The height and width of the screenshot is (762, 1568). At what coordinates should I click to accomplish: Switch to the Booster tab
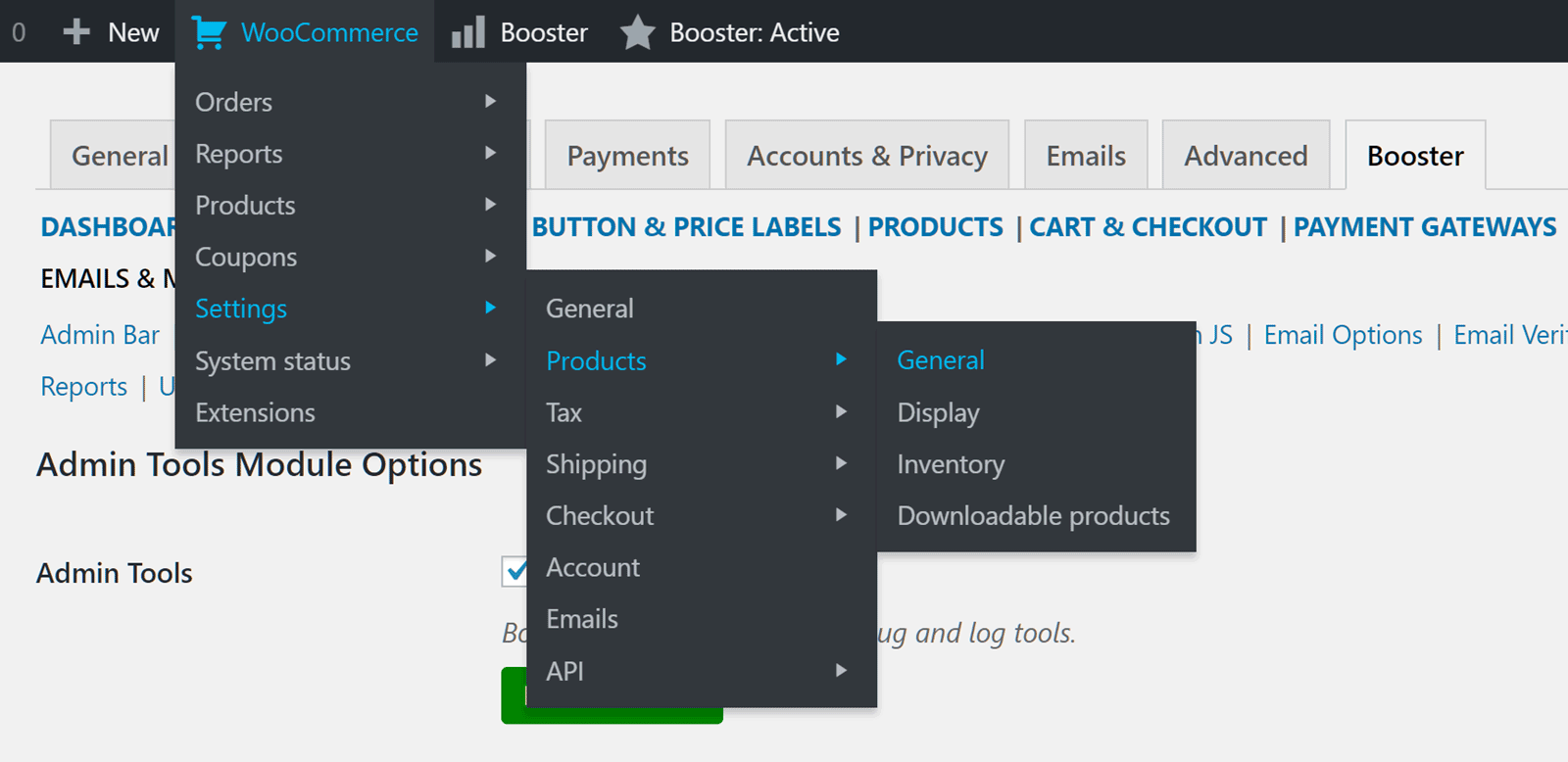coord(1415,155)
